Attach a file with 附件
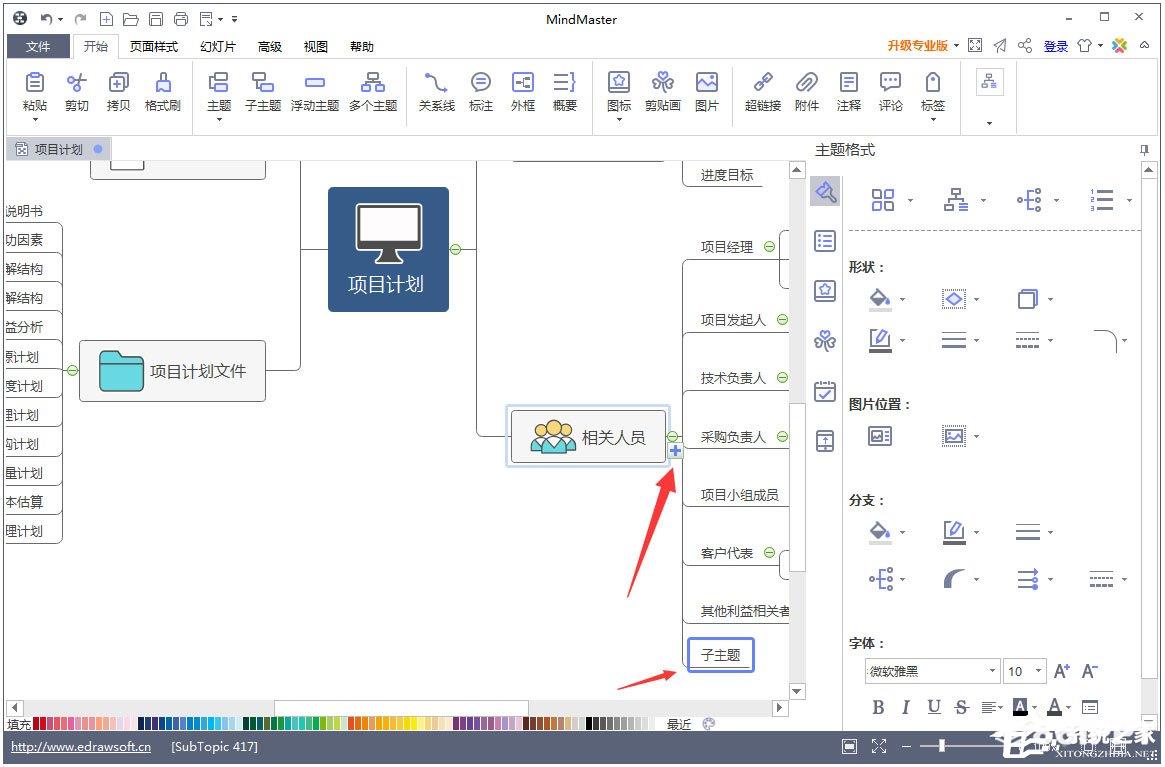1165x767 pixels. (806, 91)
